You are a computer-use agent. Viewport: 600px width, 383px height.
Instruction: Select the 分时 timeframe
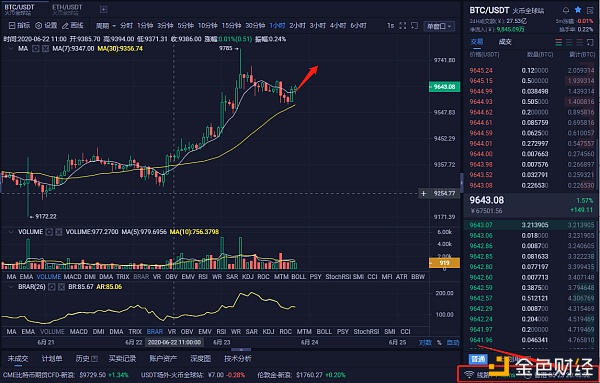pos(126,26)
